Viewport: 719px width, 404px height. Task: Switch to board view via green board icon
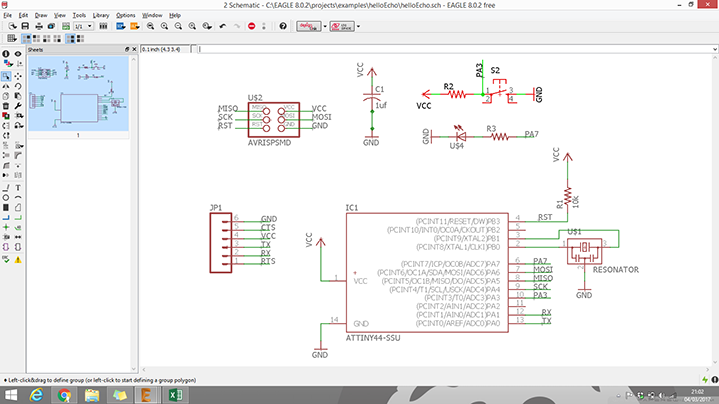point(66,26)
